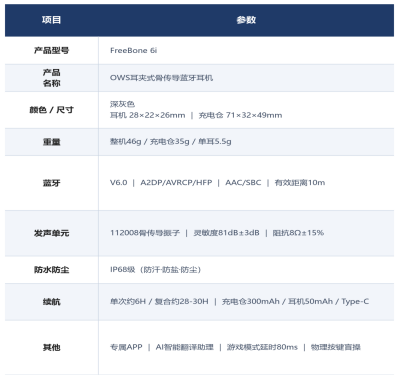Click the 产品名称 row label
Image resolution: width=399 pixels, height=379 pixels.
(x=52, y=78)
